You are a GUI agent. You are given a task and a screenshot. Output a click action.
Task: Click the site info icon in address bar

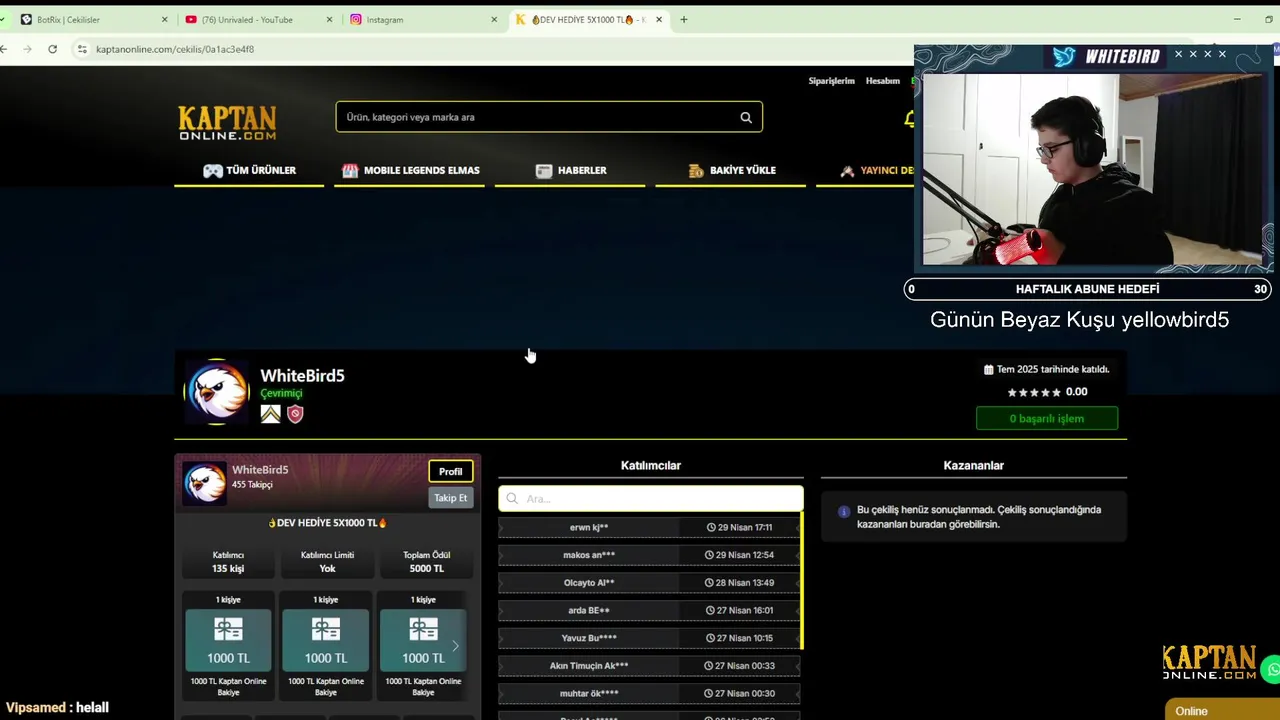(83, 49)
